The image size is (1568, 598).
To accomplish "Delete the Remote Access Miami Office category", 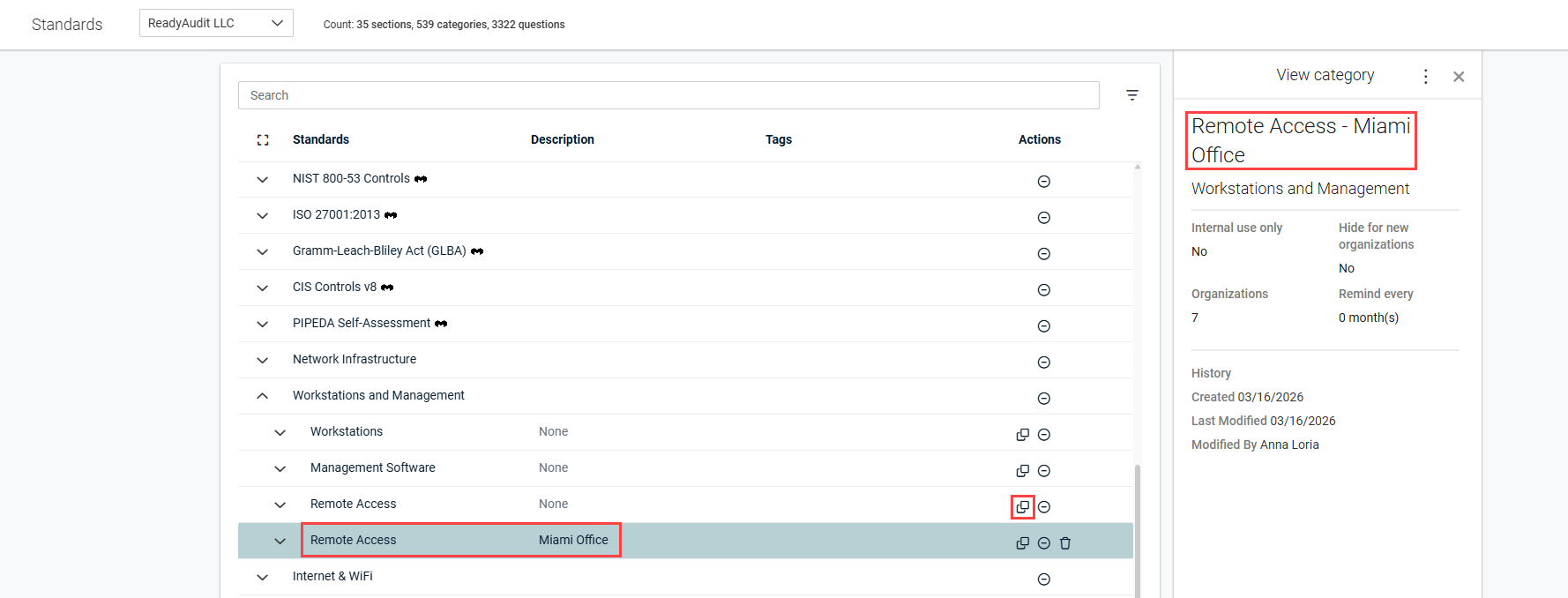I will (x=1065, y=543).
